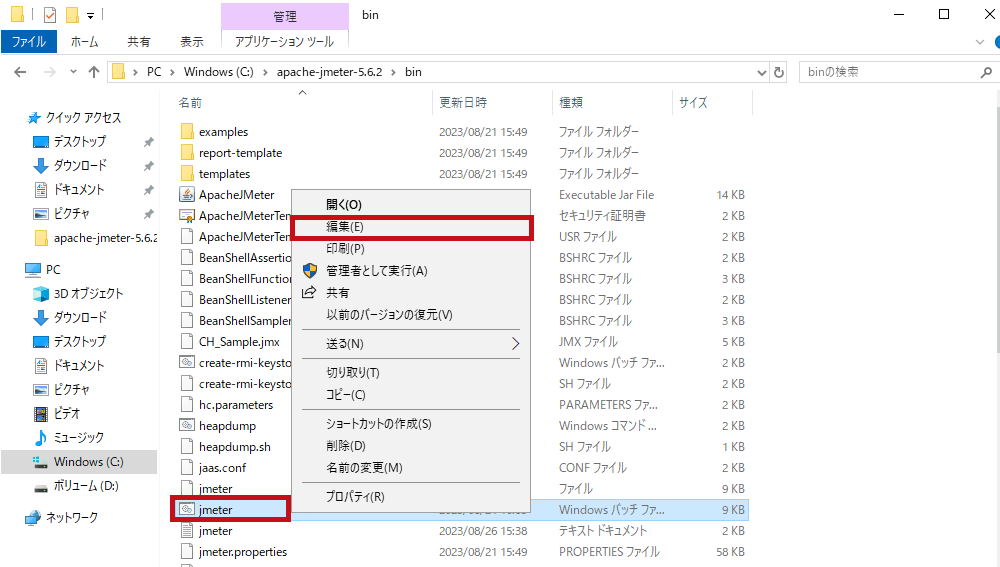Select the ApacheJMeterTemporary certificate file icon
The height and width of the screenshot is (567, 1000).
click(x=187, y=216)
